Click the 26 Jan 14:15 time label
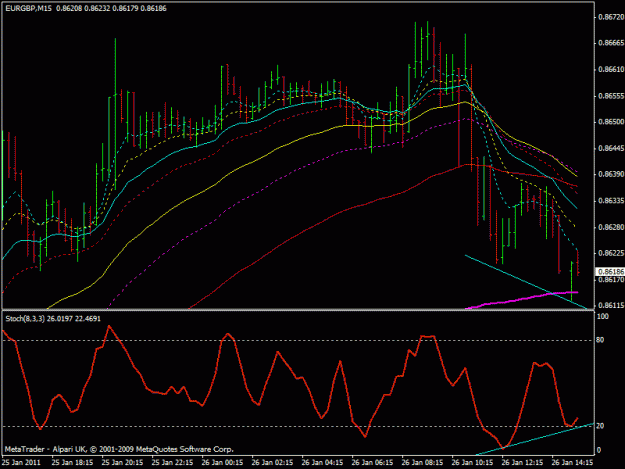 coord(572,463)
